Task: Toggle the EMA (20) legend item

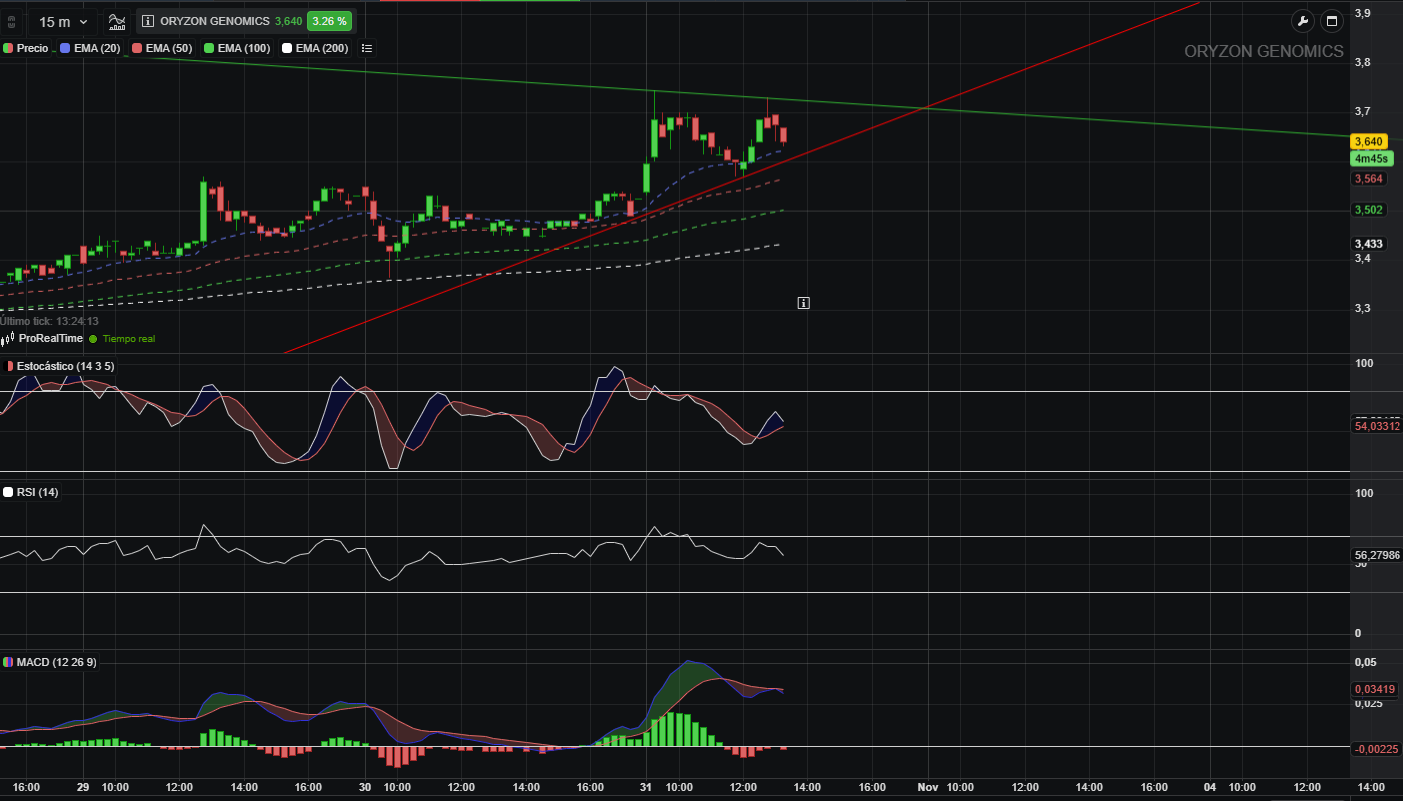Action: click(91, 48)
